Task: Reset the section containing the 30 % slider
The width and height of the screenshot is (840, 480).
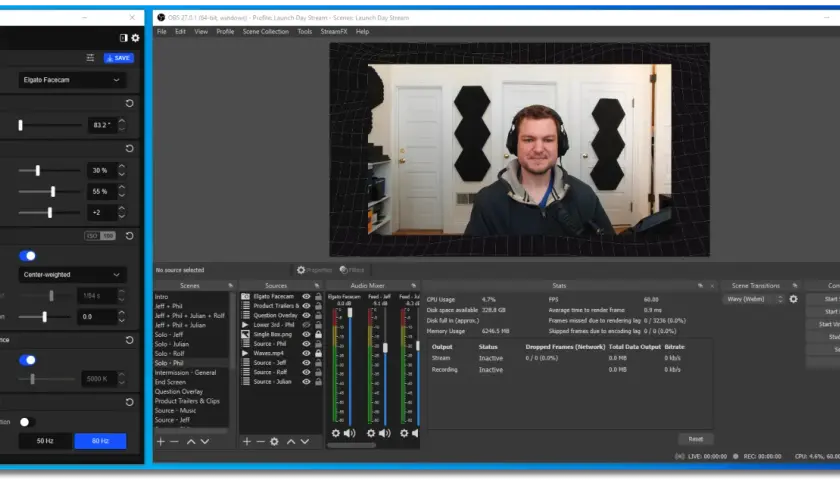Action: pos(129,148)
